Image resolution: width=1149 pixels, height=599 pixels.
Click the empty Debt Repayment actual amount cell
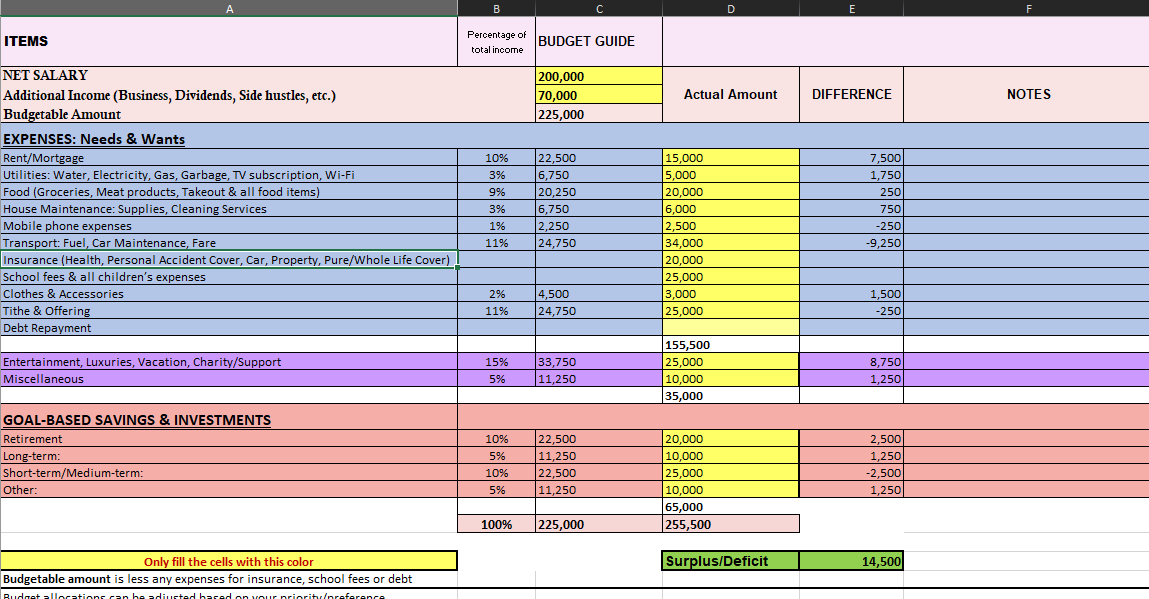point(730,328)
